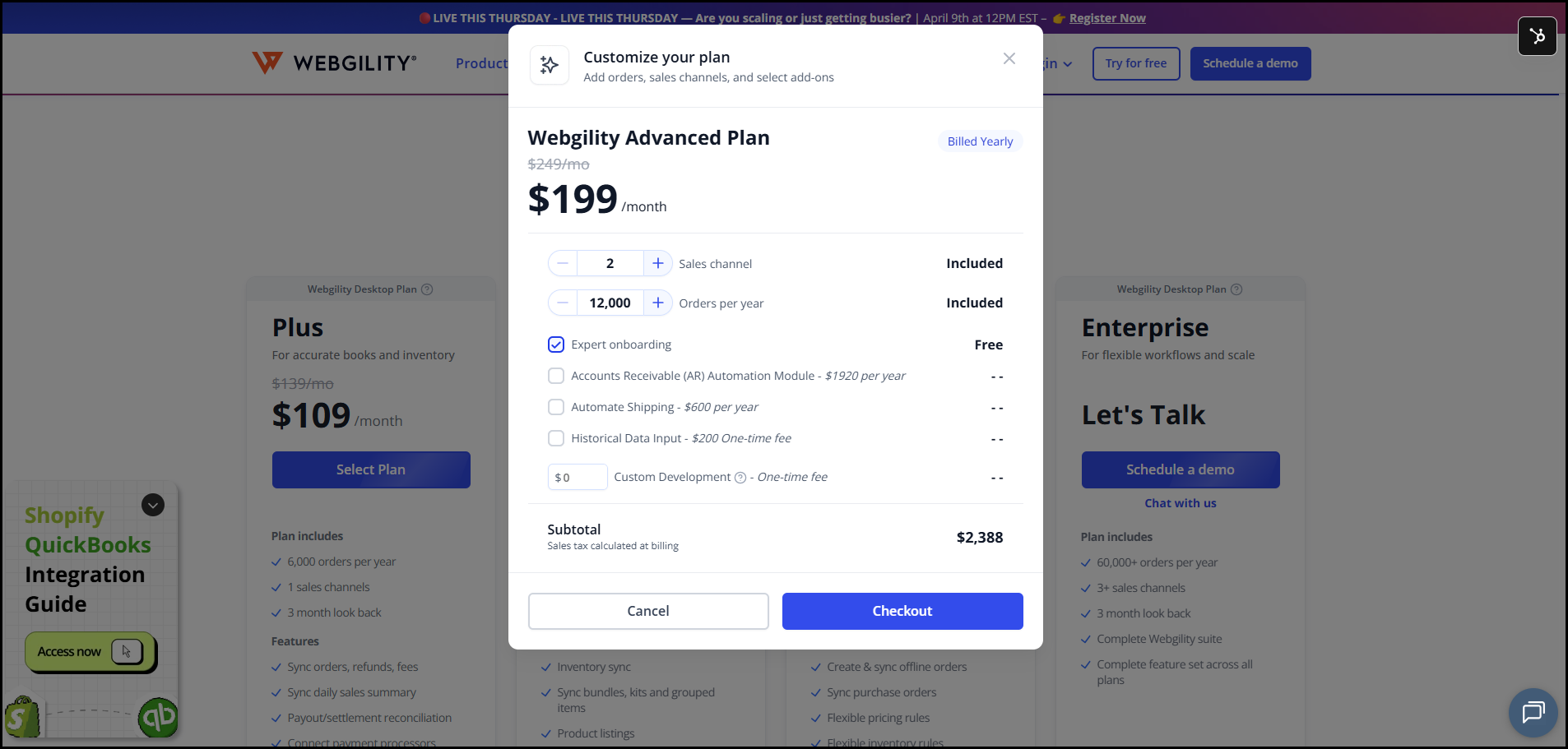The height and width of the screenshot is (749, 1568).
Task: Collapse the Shopify QuickBooks guide widget
Action: 153,505
